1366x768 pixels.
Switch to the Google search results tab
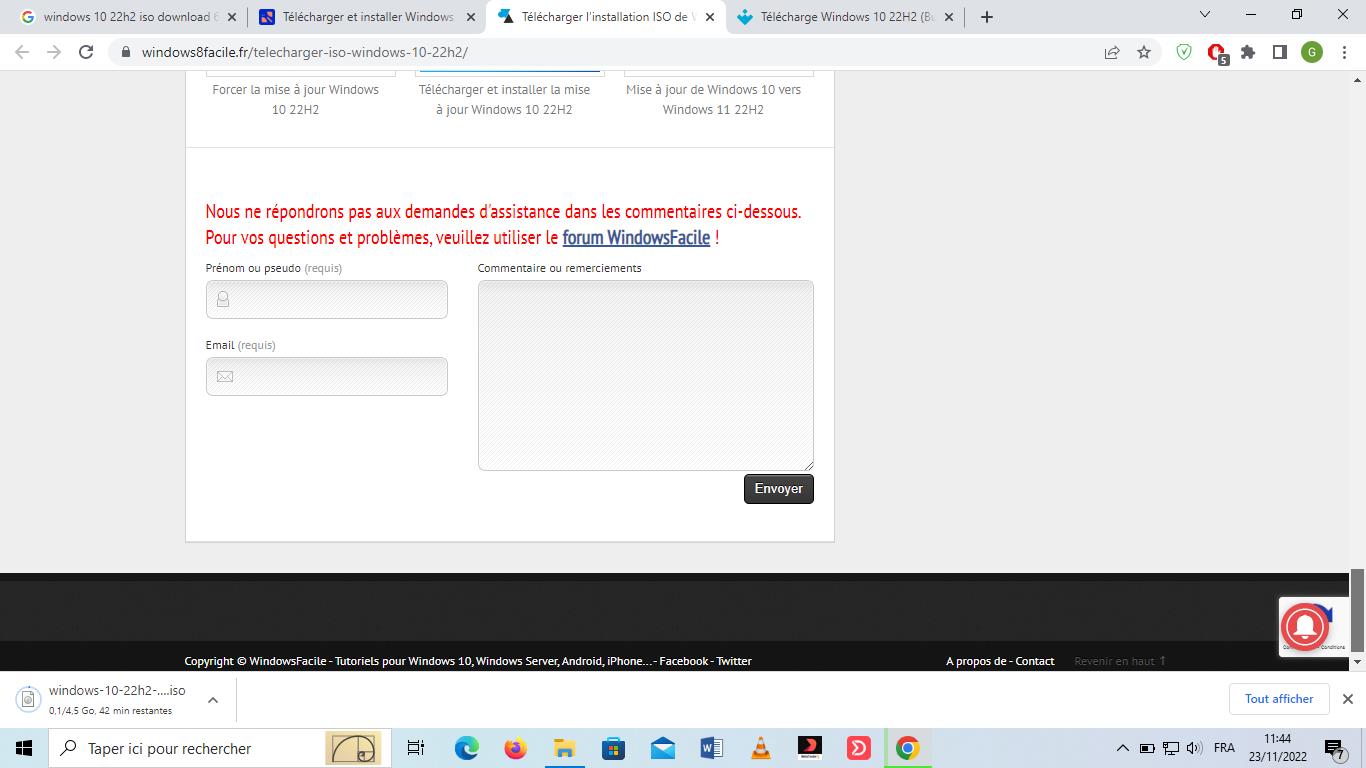[120, 17]
